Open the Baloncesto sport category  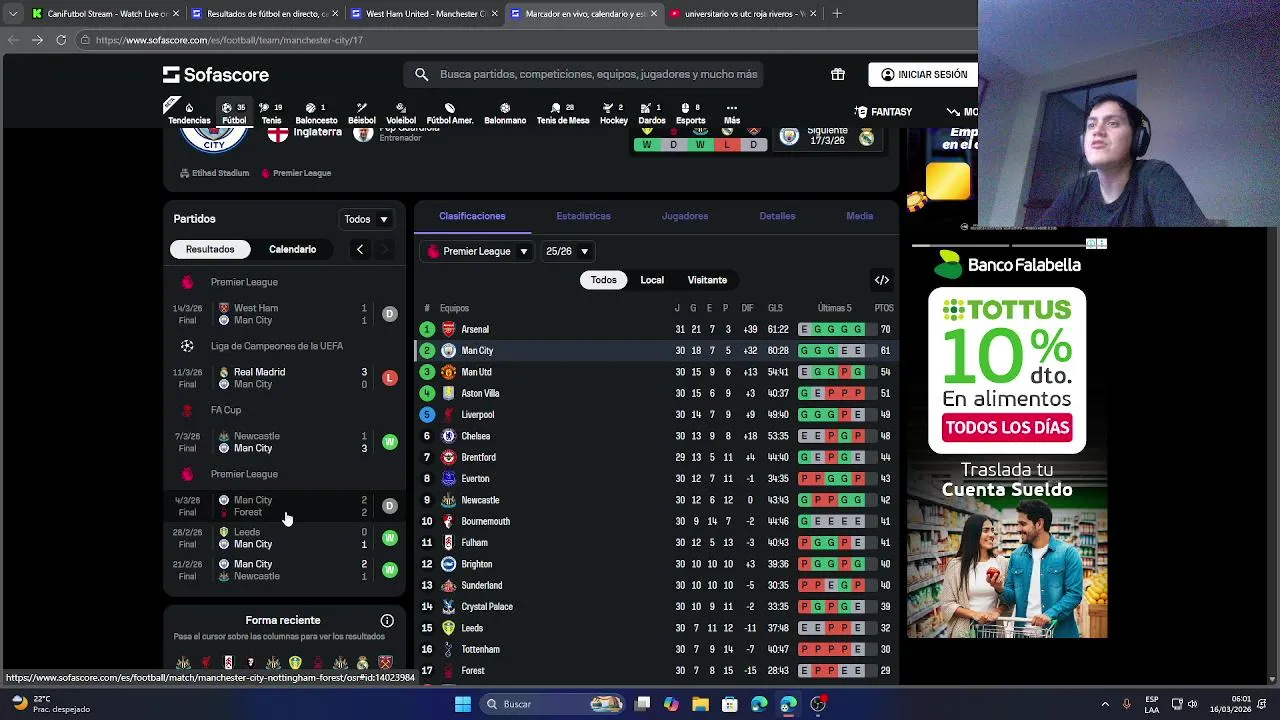pyautogui.click(x=316, y=114)
